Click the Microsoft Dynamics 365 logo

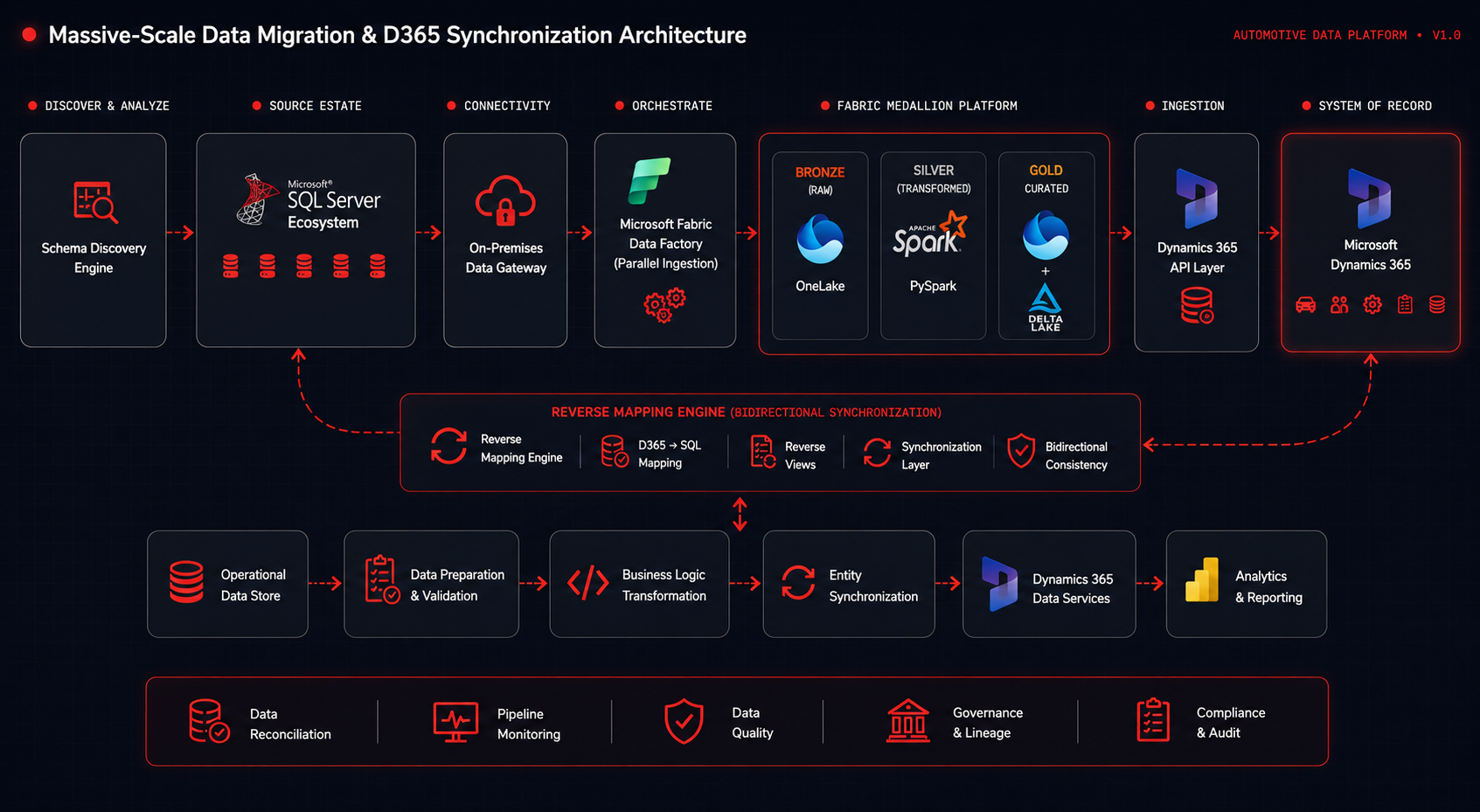1370,198
